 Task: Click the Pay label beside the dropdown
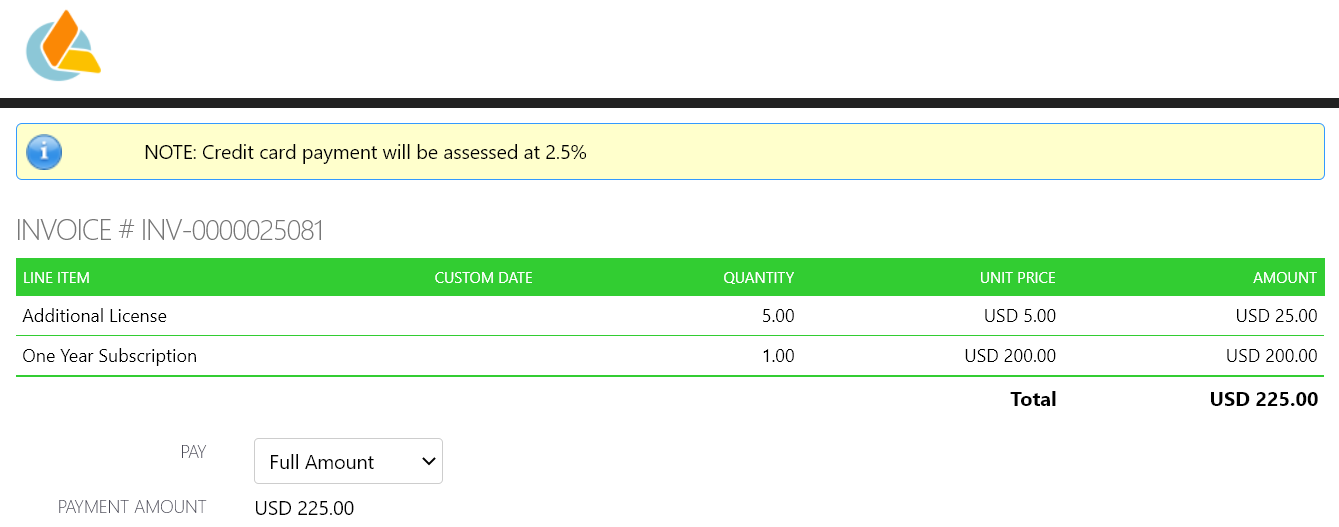click(x=193, y=452)
